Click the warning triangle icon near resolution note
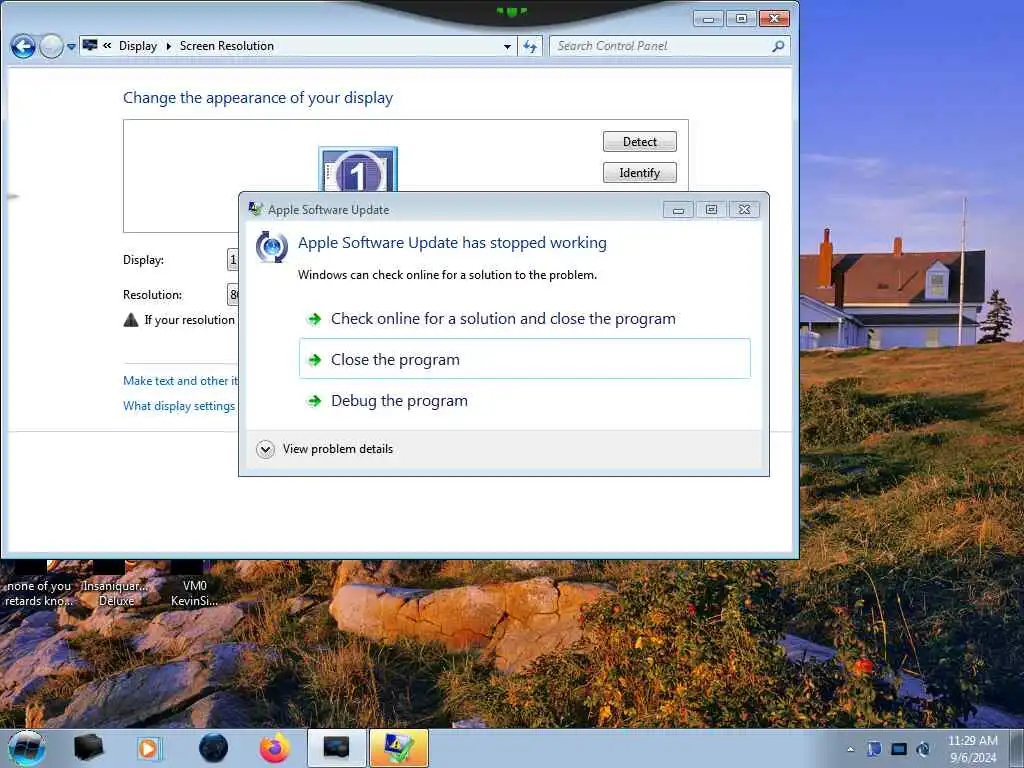This screenshot has width=1024, height=768. coord(131,320)
